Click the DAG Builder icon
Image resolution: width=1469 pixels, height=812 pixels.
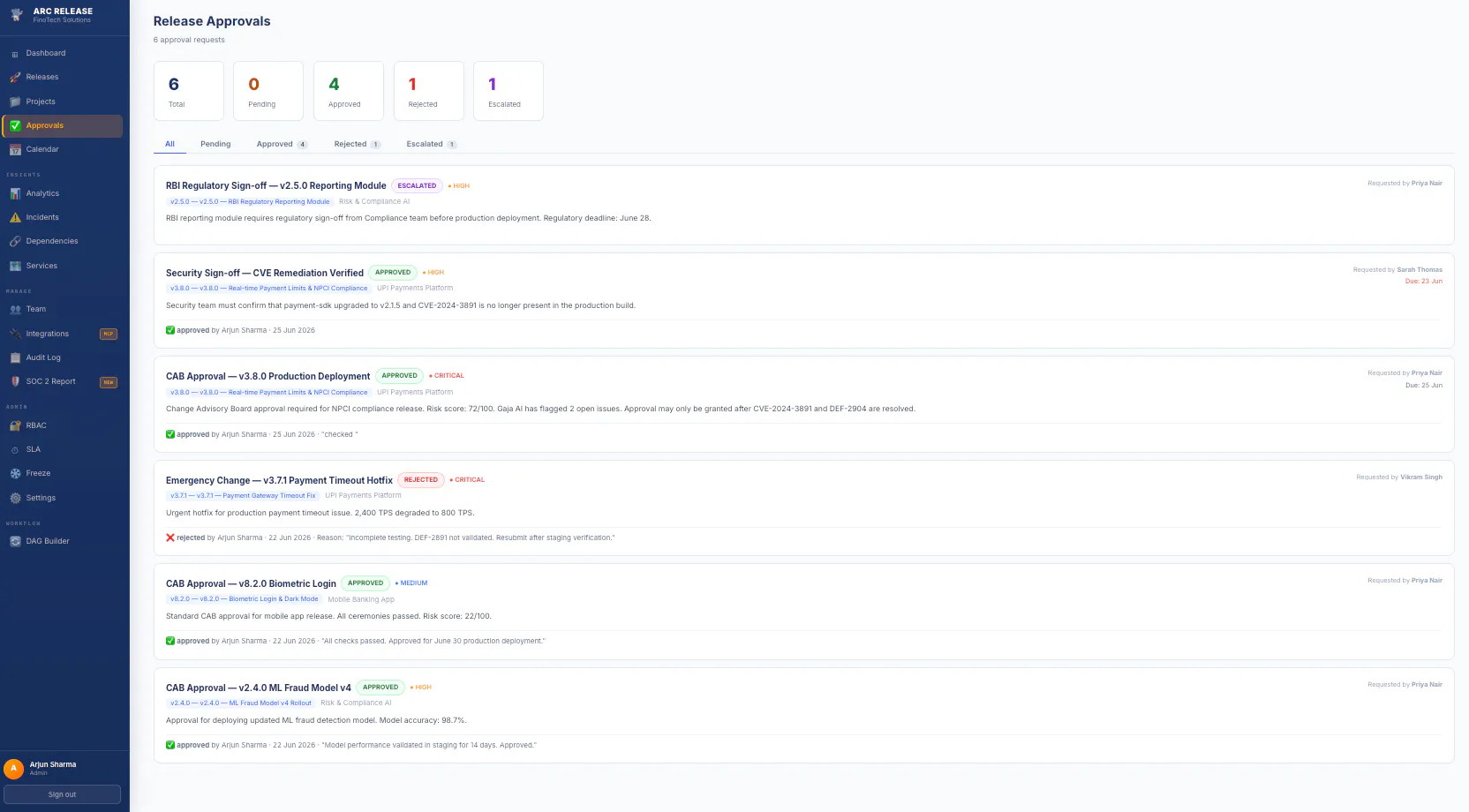(x=15, y=542)
